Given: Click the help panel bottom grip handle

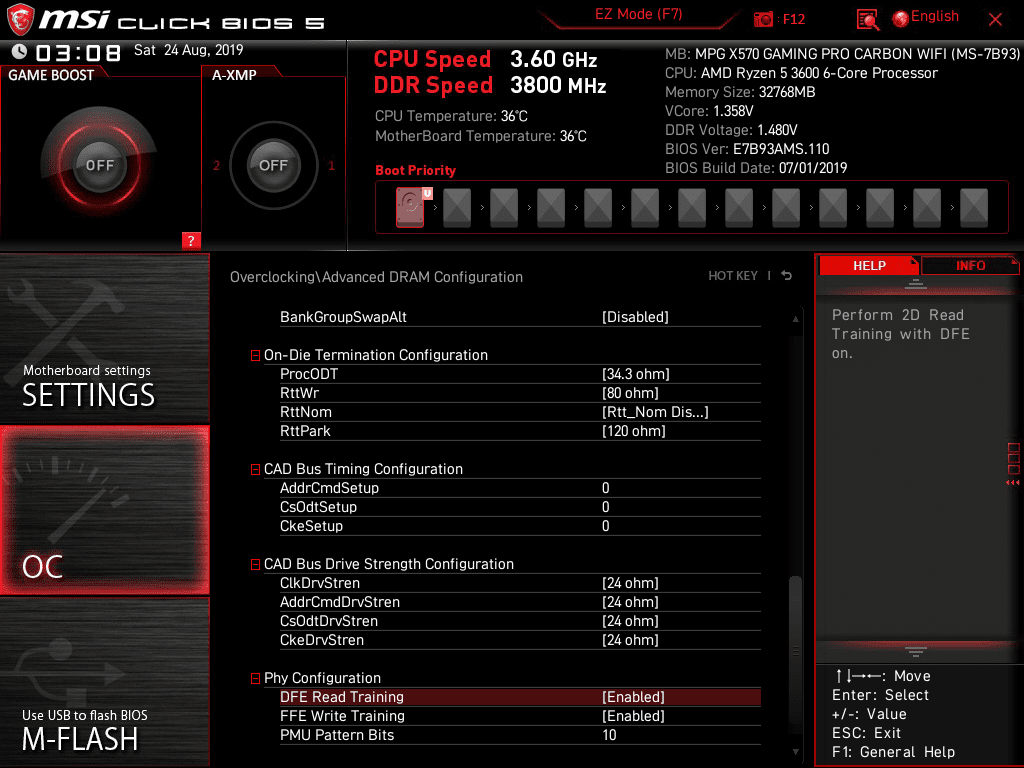Looking at the screenshot, I should click(916, 651).
